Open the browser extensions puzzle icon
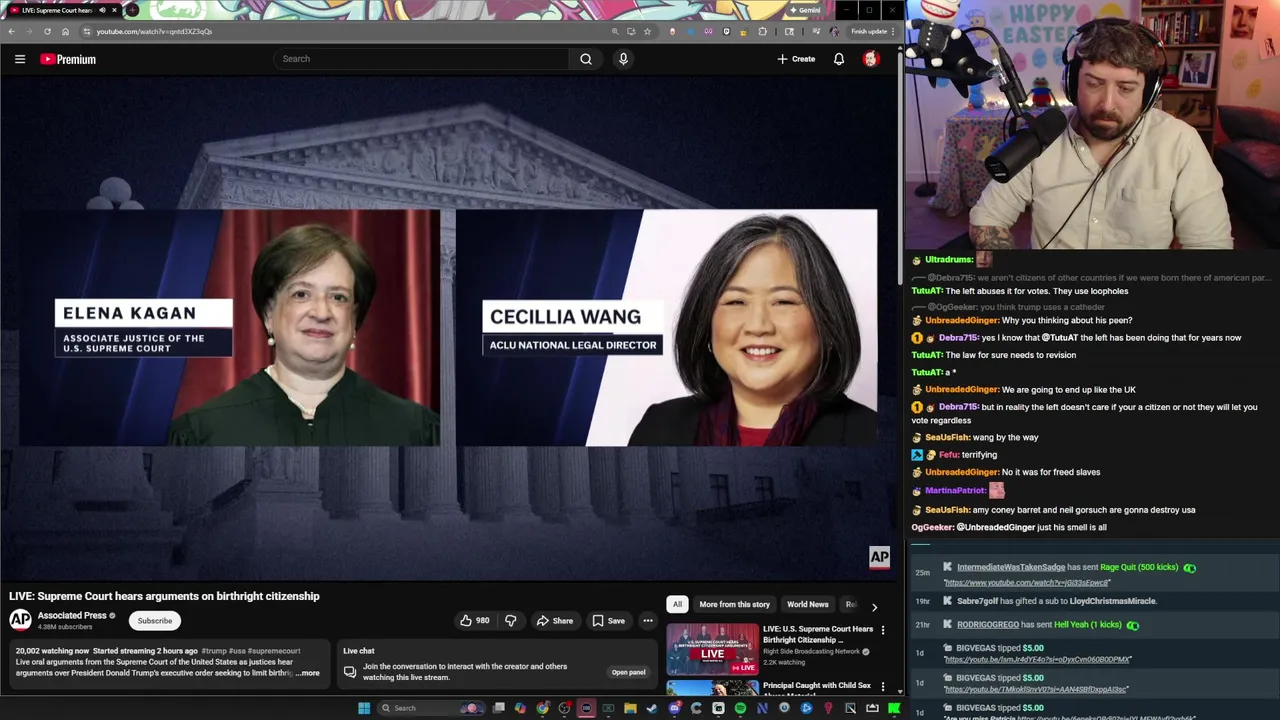The width and height of the screenshot is (1280, 720). (x=763, y=31)
